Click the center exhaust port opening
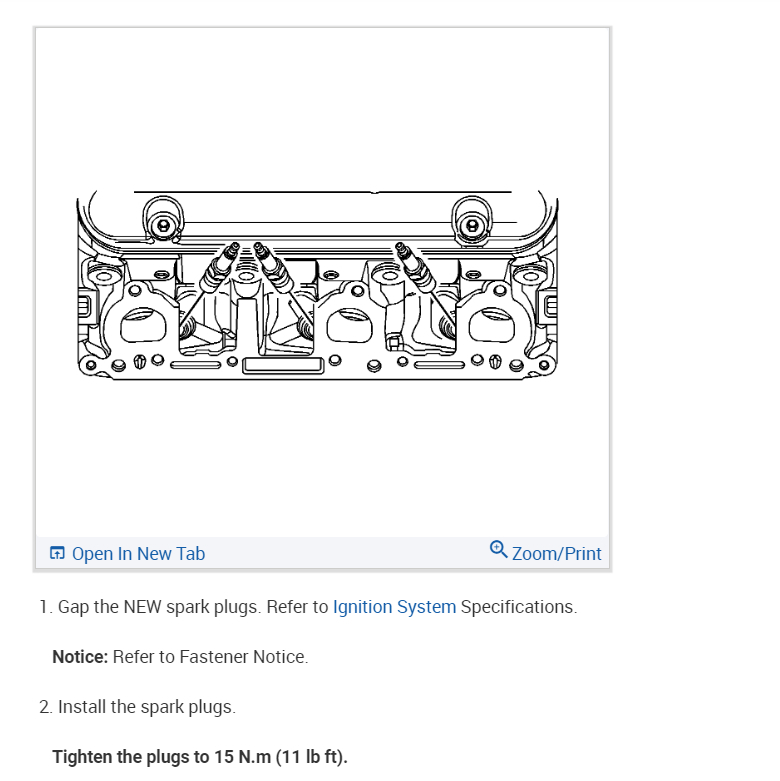This screenshot has height=781, width=780. (x=349, y=325)
